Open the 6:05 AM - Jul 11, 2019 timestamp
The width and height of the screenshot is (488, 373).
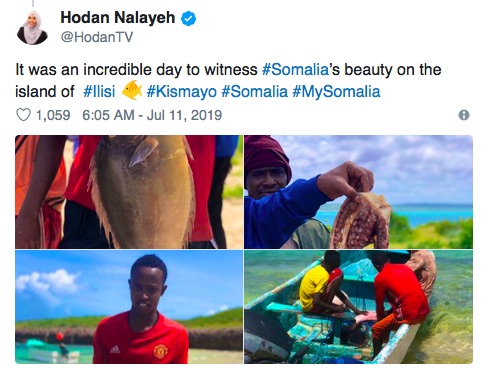click(x=152, y=115)
